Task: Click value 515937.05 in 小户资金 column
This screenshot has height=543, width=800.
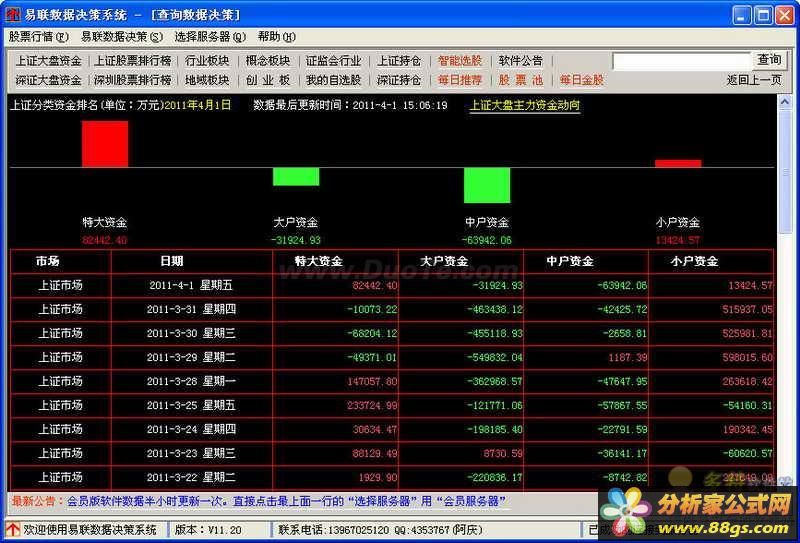Action: [x=747, y=310]
